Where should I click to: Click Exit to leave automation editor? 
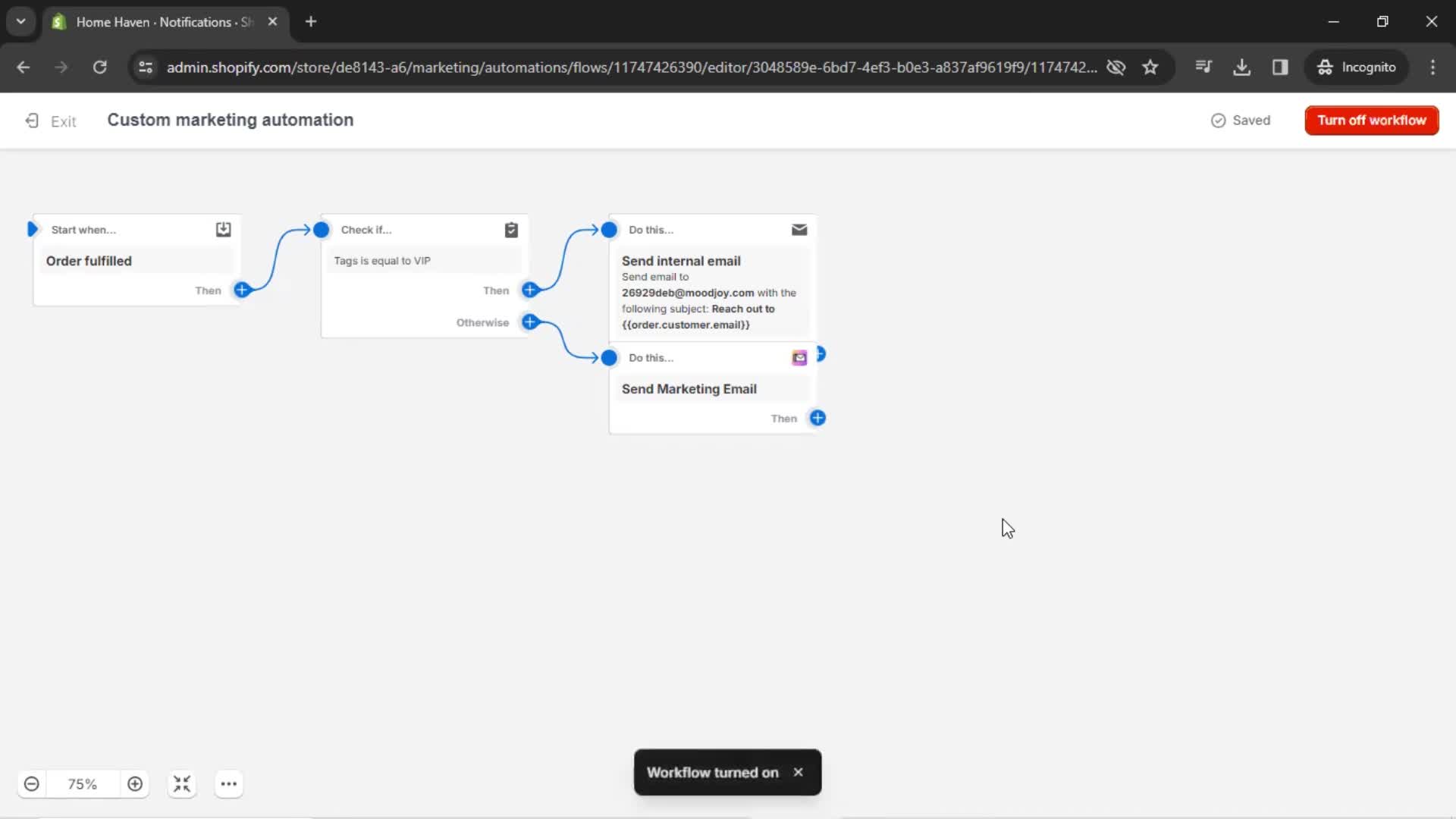(51, 120)
